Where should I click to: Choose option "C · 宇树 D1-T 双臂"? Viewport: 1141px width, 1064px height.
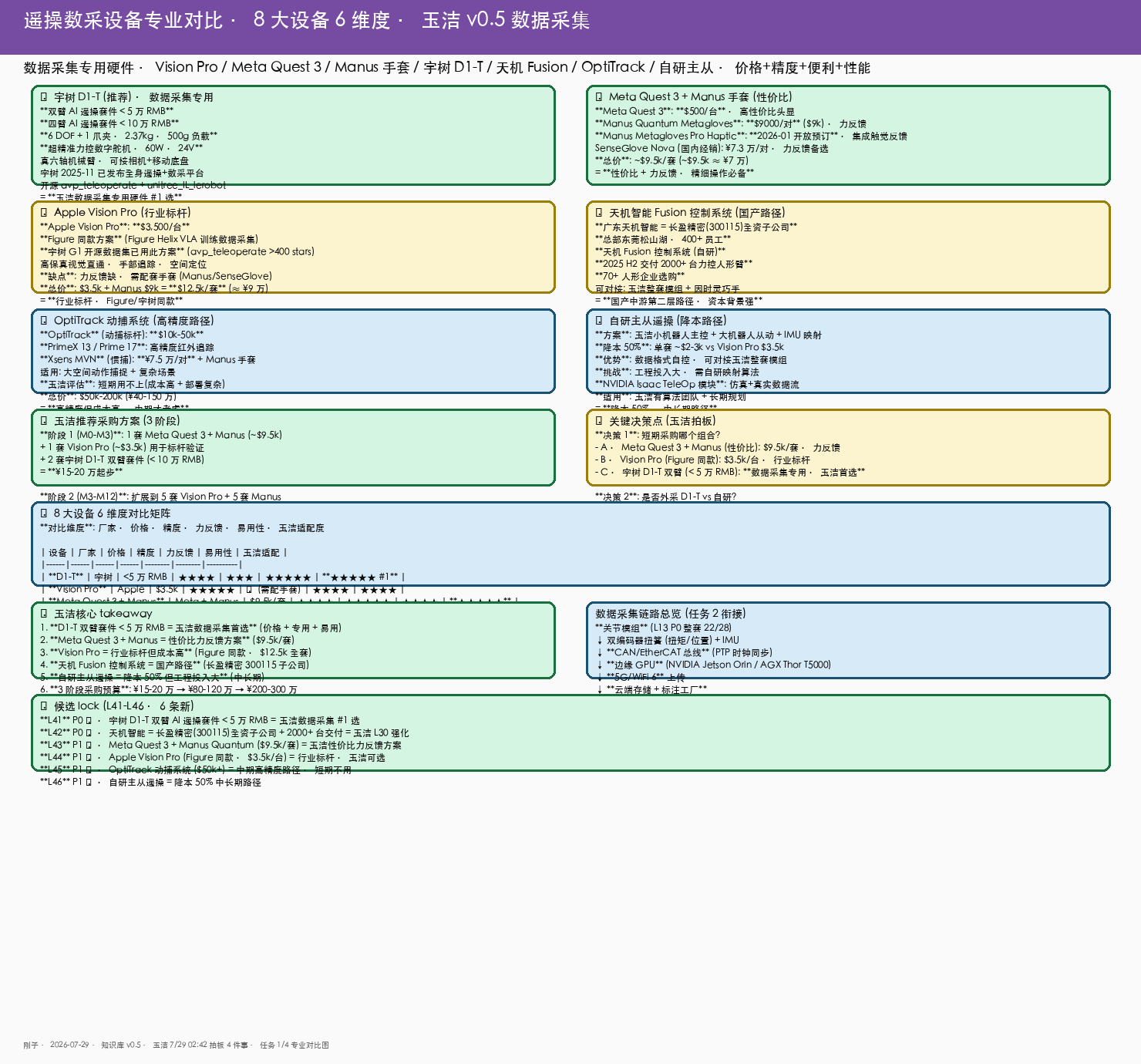point(730,472)
